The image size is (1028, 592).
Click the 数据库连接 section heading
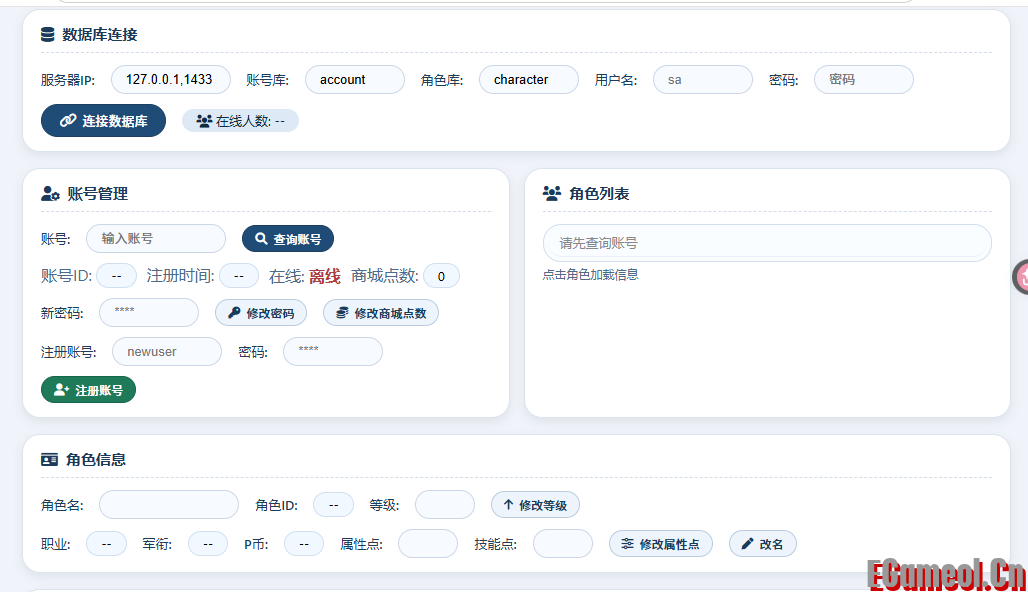(x=100, y=35)
